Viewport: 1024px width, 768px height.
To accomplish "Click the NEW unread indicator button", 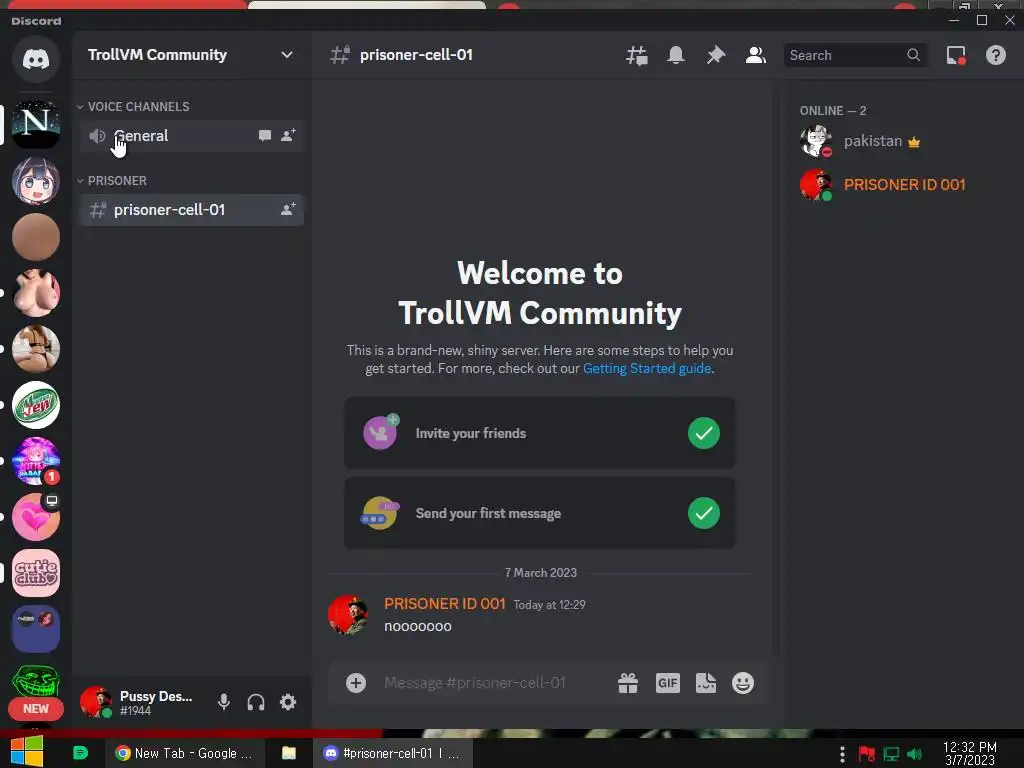I will pos(36,709).
